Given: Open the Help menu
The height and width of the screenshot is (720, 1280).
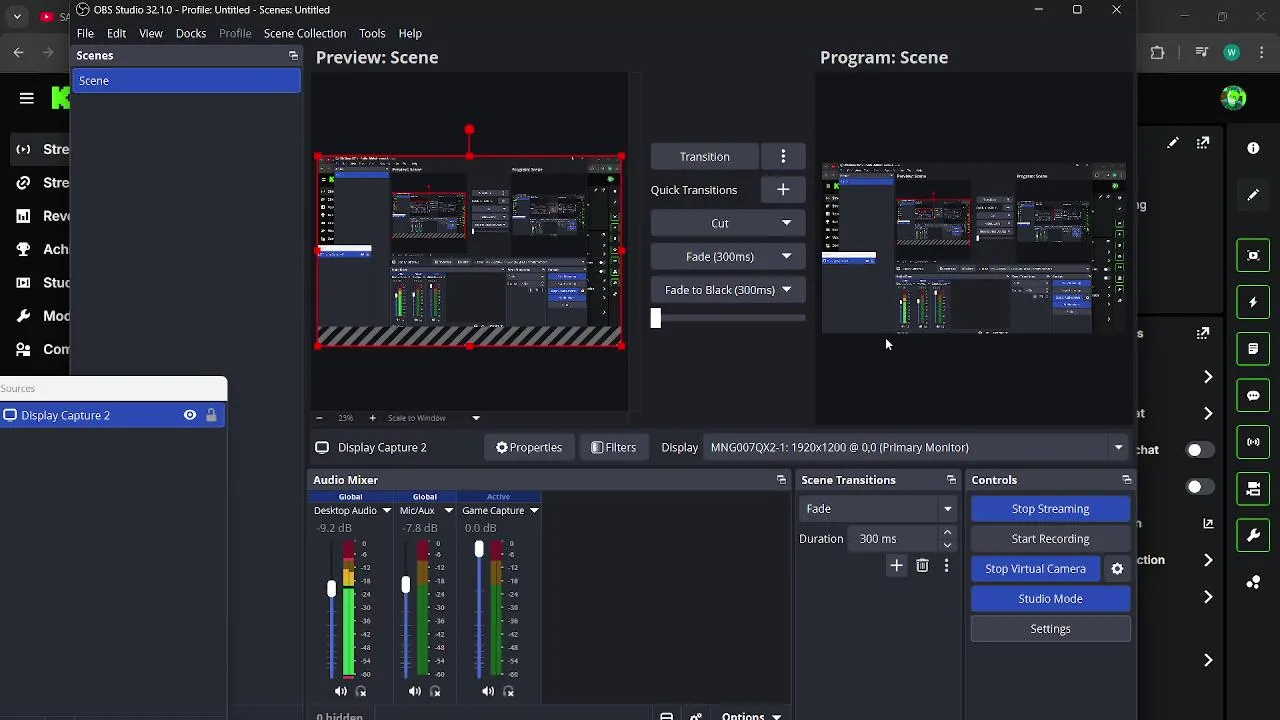Looking at the screenshot, I should [410, 33].
